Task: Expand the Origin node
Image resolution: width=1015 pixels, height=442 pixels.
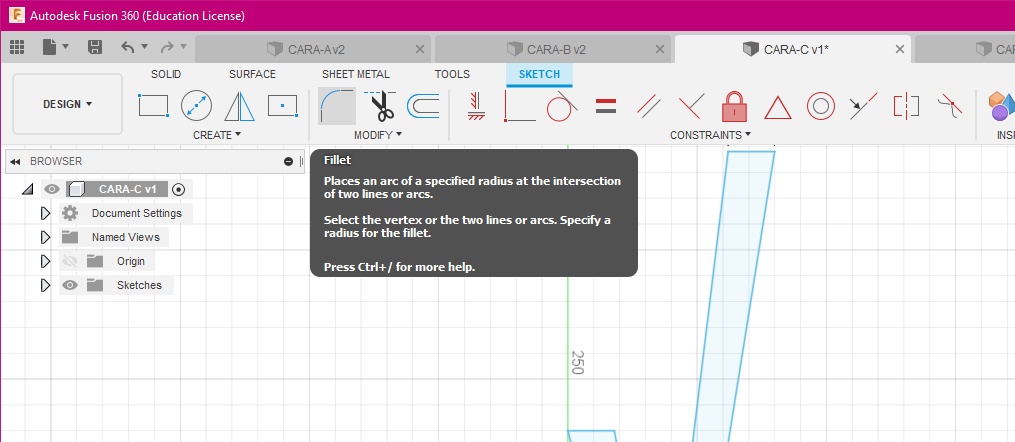Action: [45, 261]
